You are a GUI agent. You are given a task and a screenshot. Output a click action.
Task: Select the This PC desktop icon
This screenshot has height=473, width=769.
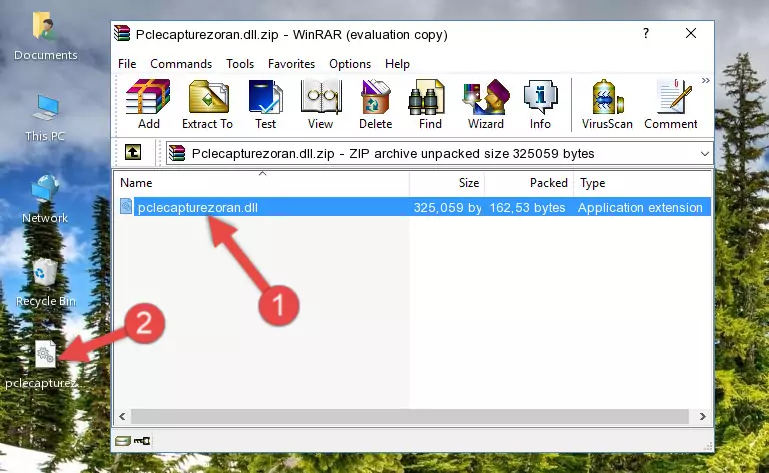[45, 118]
